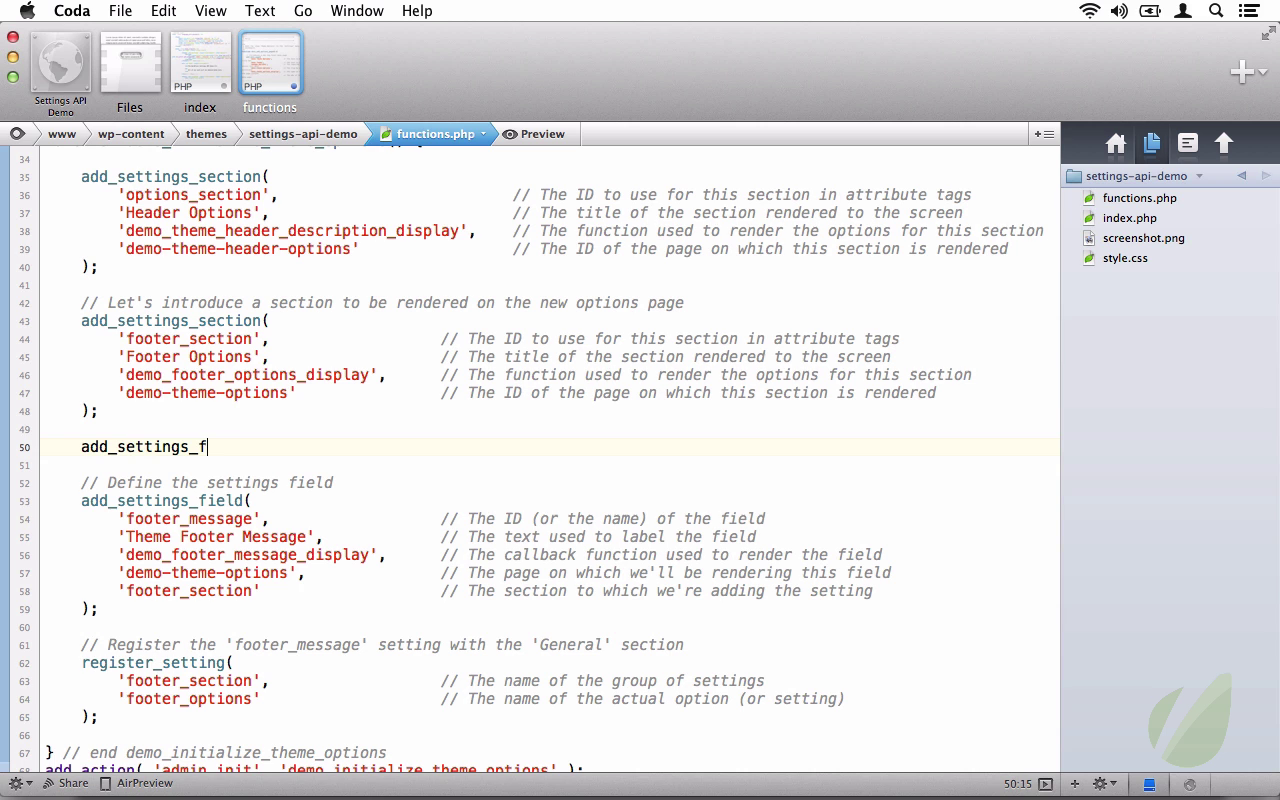This screenshot has width=1280, height=800.
Task: Open the Help menu
Action: [417, 11]
